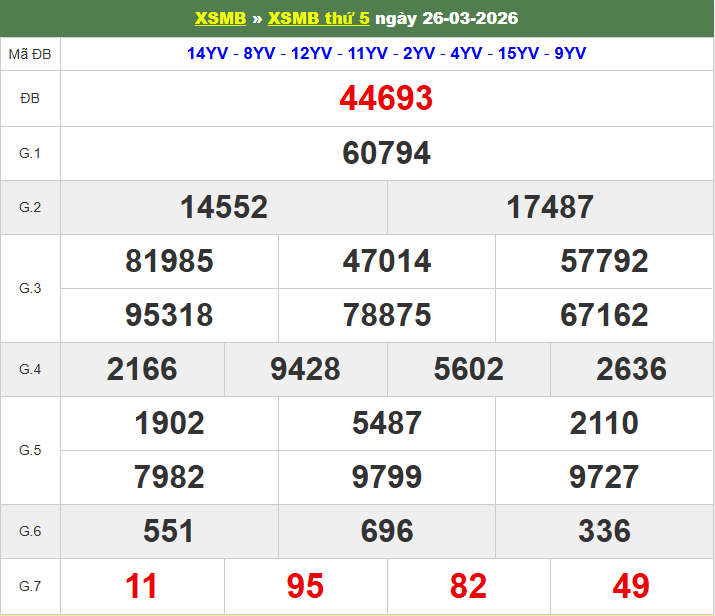Click second prize number 14552
Screen dimensions: 715x616
coord(224,207)
